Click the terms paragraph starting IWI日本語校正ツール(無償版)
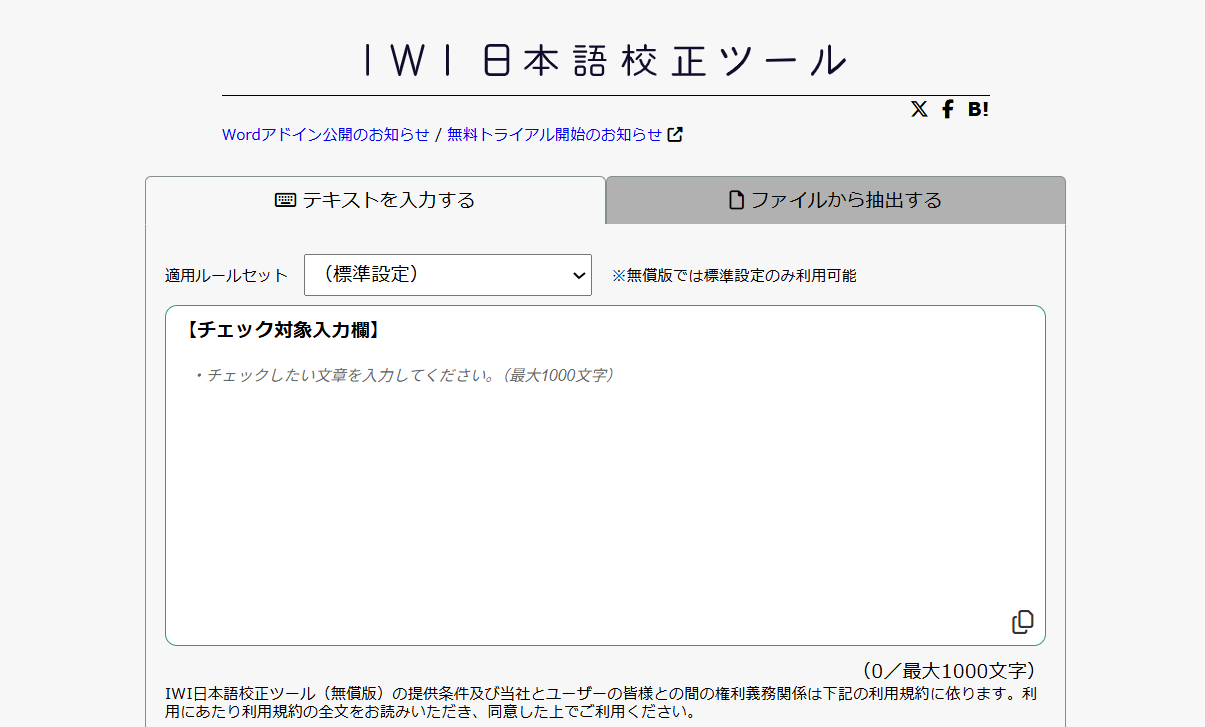The image size is (1205, 727). pos(600,703)
